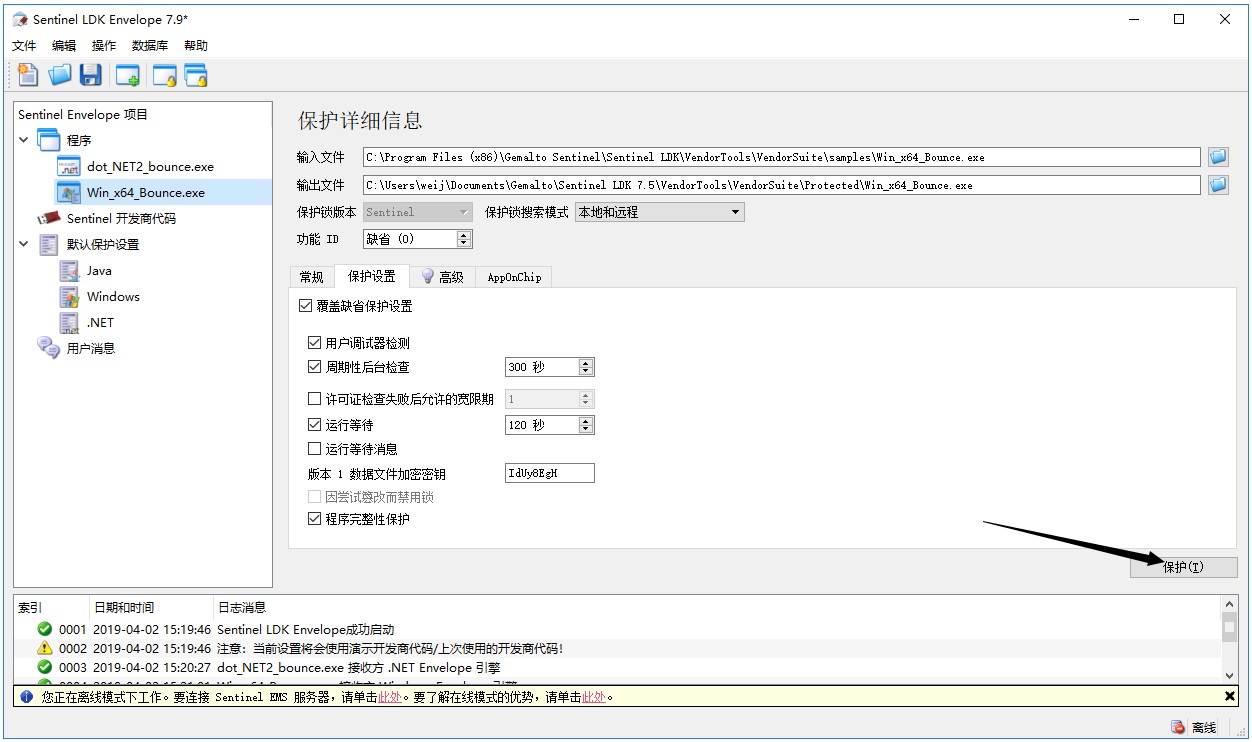The height and width of the screenshot is (742, 1252).
Task: Click the Protect All Programs icon
Action: (196, 75)
